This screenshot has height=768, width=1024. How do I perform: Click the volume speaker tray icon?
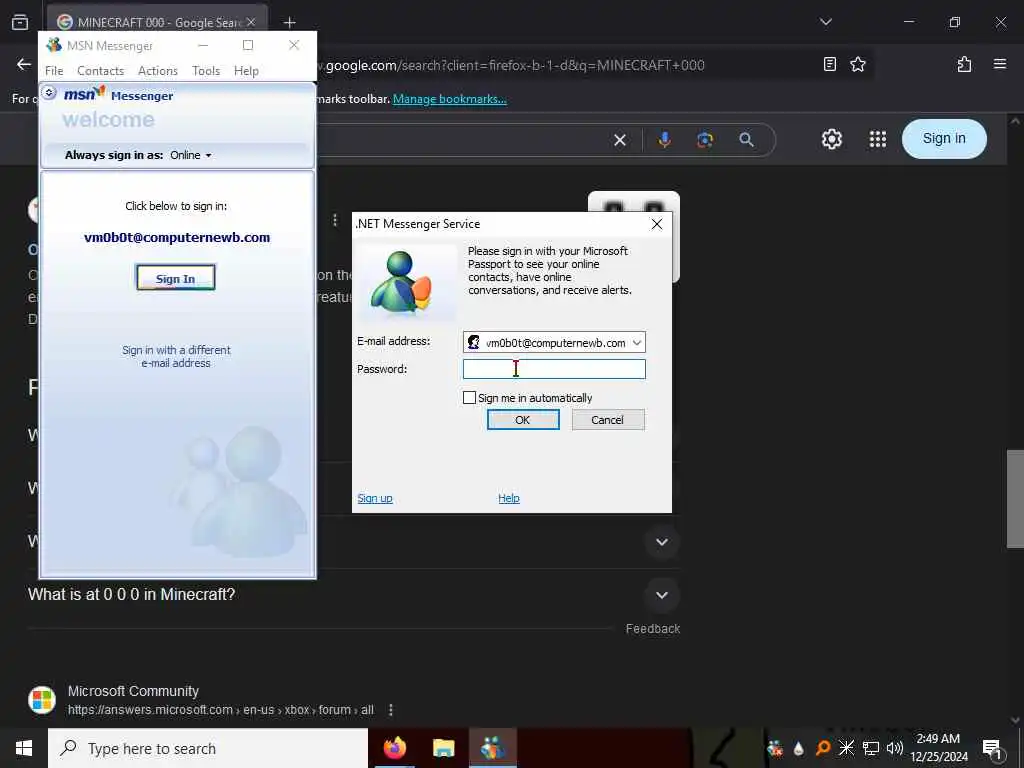895,748
